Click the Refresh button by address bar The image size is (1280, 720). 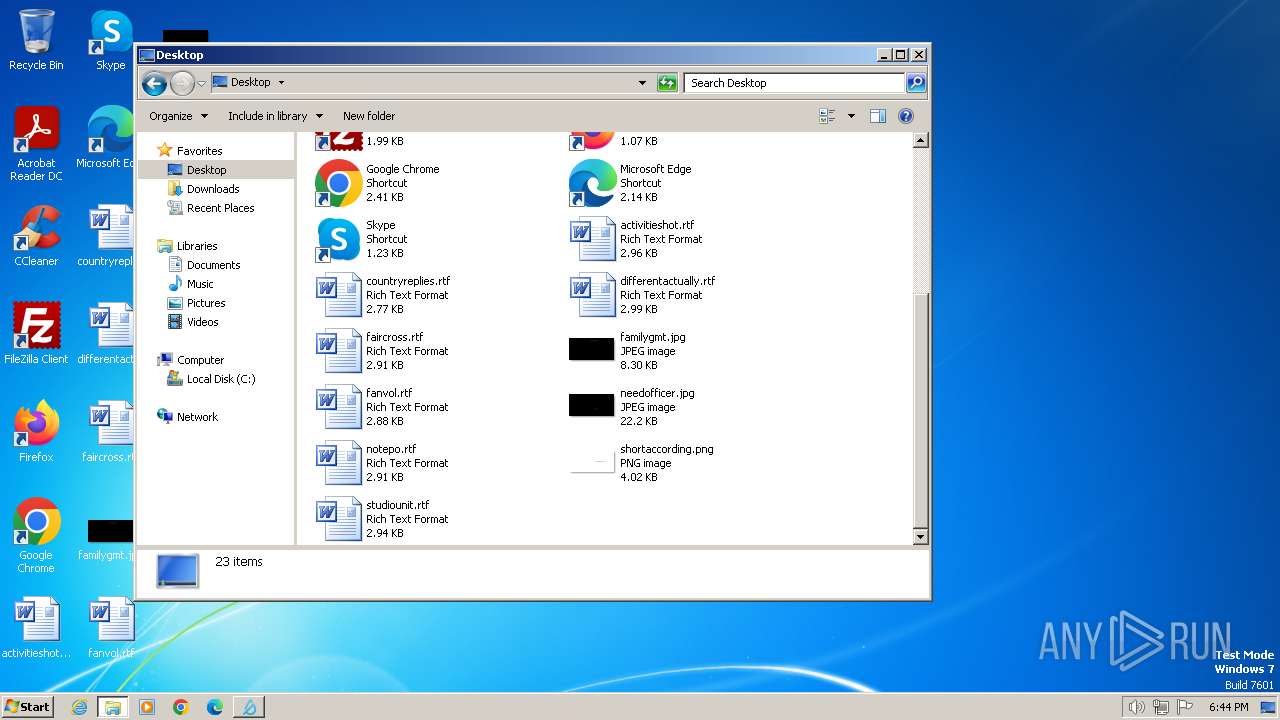pyautogui.click(x=667, y=83)
